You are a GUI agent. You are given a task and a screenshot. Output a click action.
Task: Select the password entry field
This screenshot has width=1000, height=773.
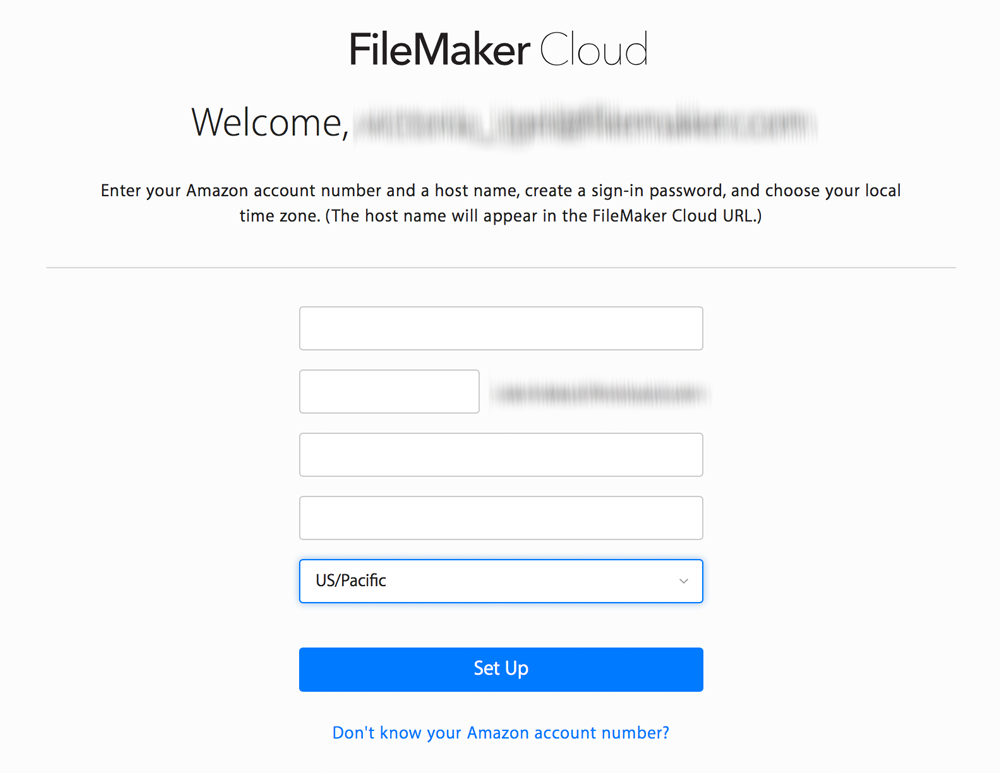point(500,454)
